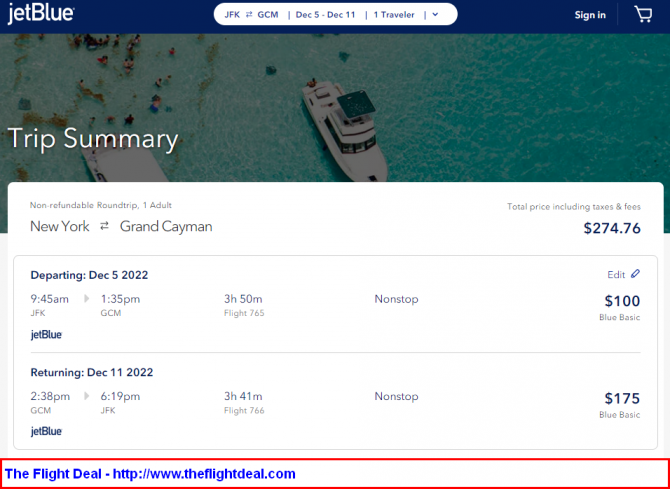This screenshot has width=670, height=489.
Task: Click the route swap arrows in search pill
Action: 249,15
